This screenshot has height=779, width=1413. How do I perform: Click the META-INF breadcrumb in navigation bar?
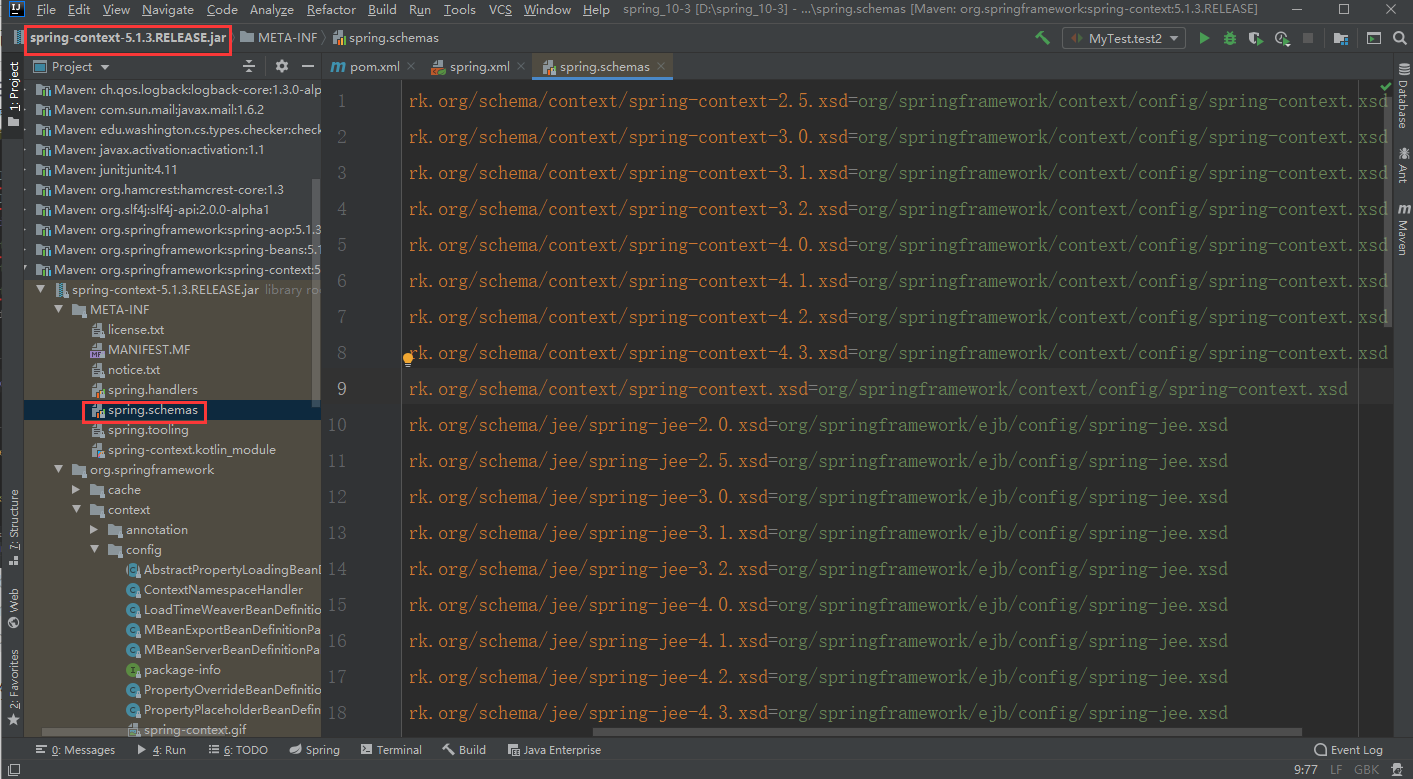(x=278, y=38)
